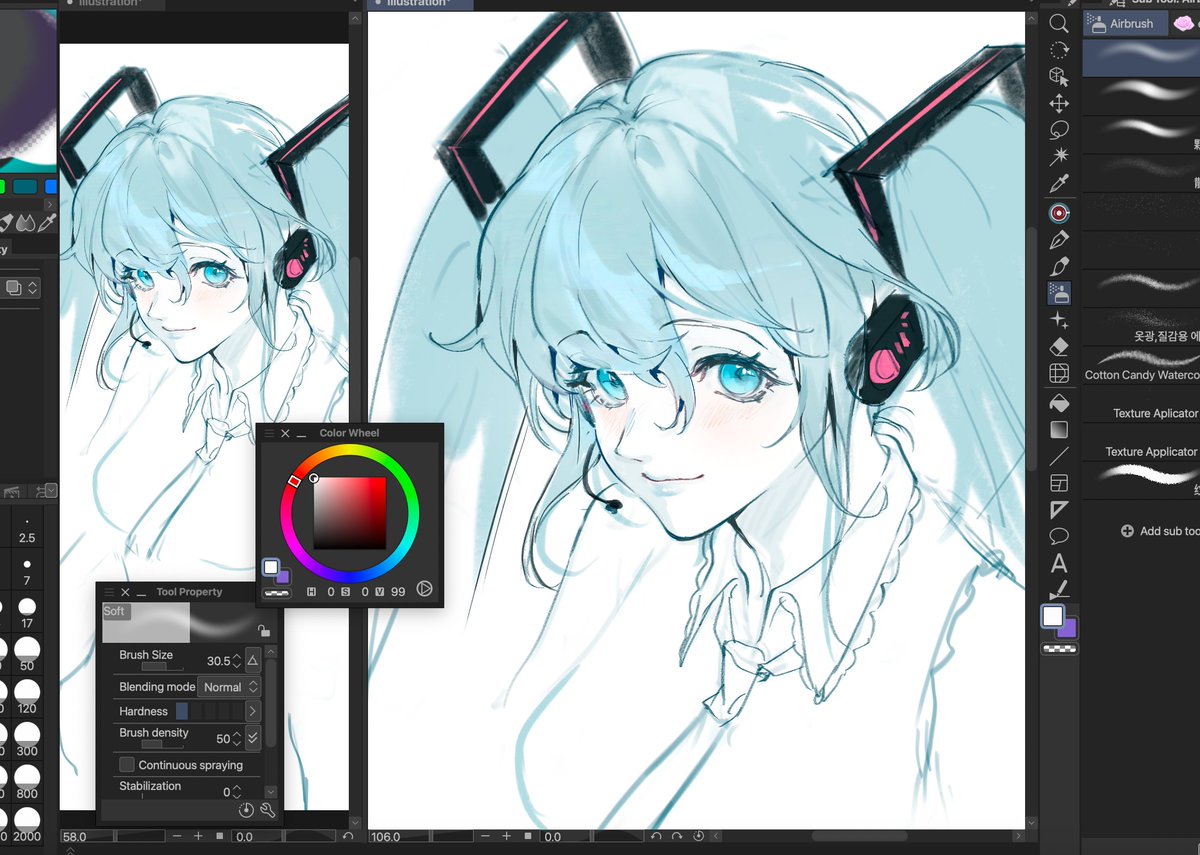Click the main color swatch below the toolbar

(x=1053, y=617)
